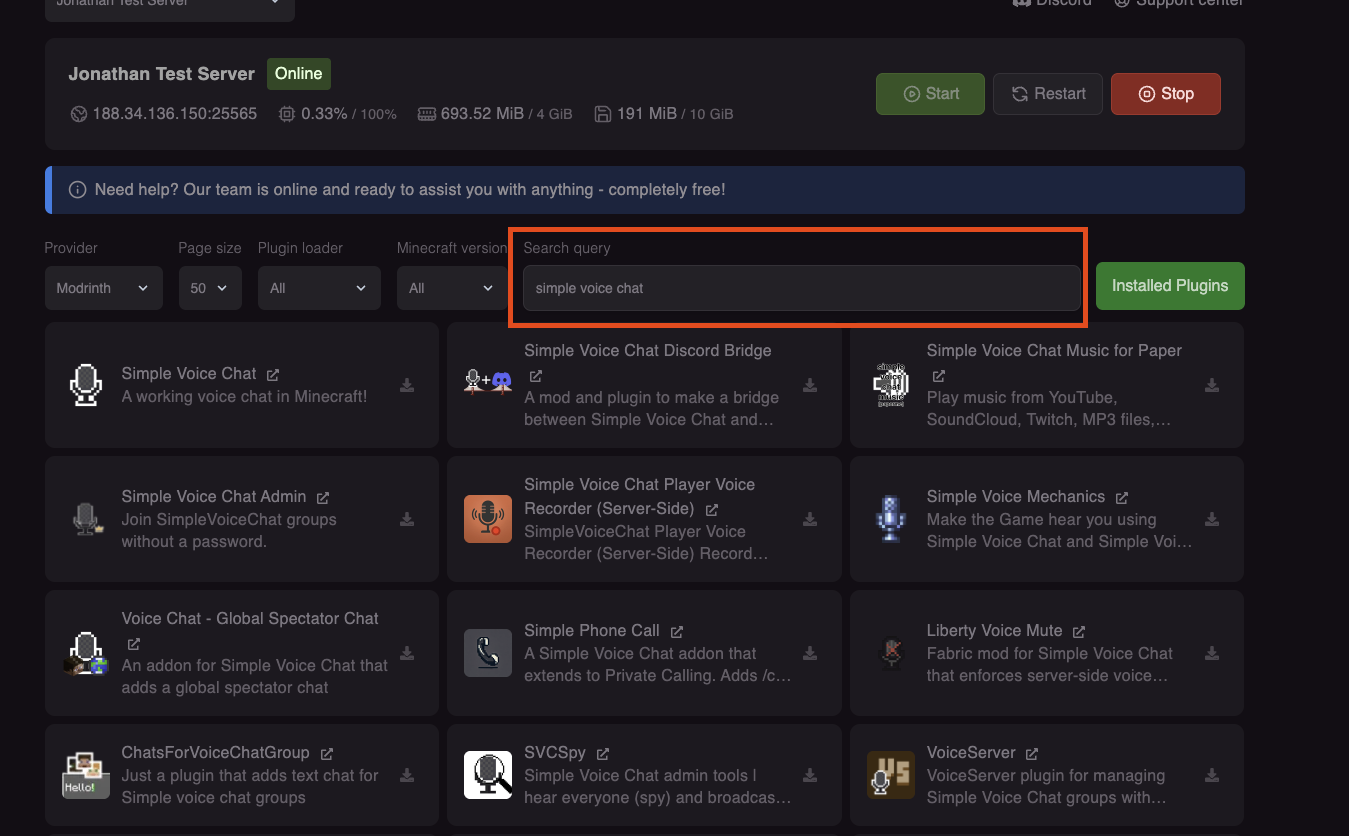Click the SVCSpy magnifying-glass plugin icon

click(x=488, y=774)
